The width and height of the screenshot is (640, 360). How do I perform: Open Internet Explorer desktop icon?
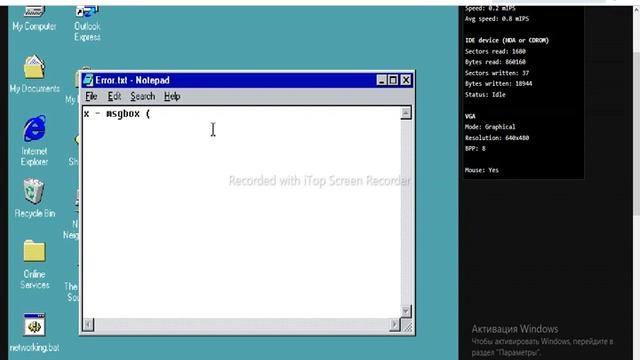[x=34, y=141]
